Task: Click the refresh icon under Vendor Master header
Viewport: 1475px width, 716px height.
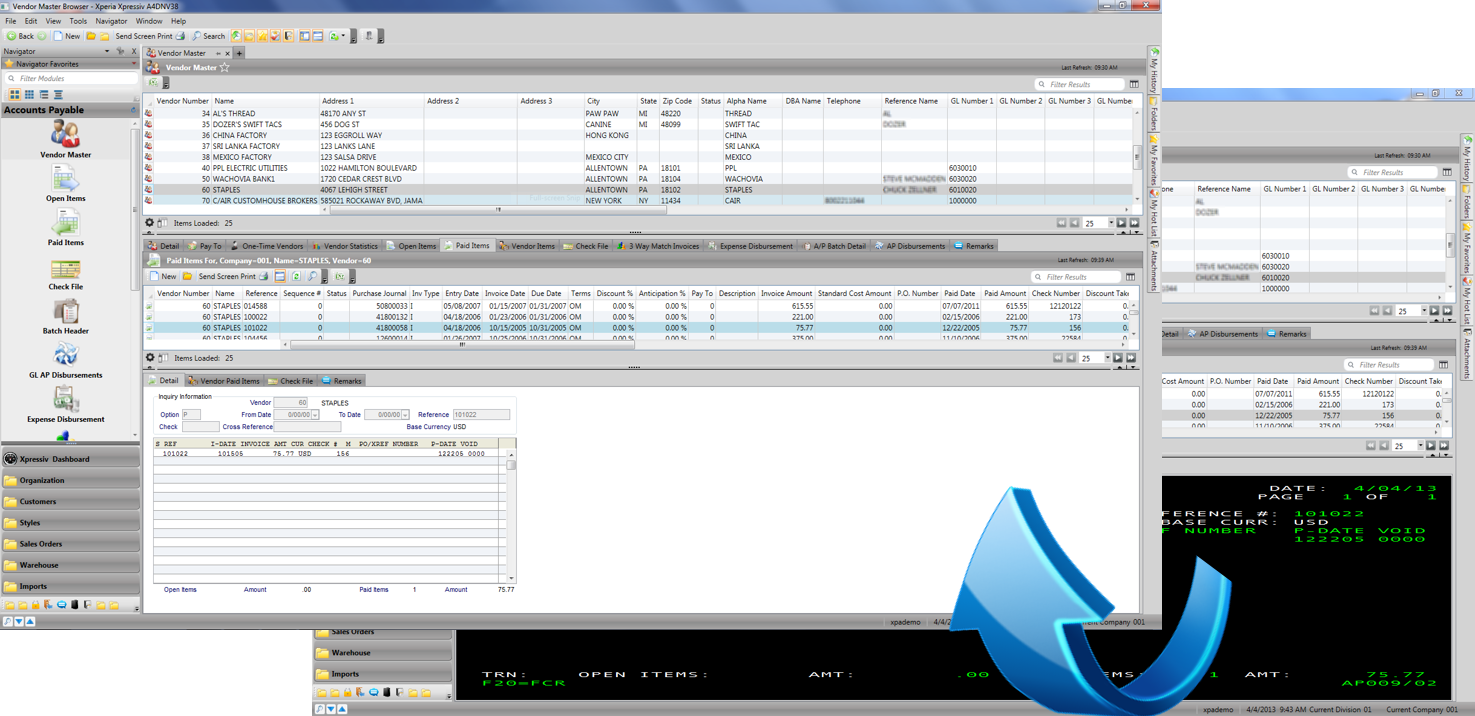Action: [155, 83]
